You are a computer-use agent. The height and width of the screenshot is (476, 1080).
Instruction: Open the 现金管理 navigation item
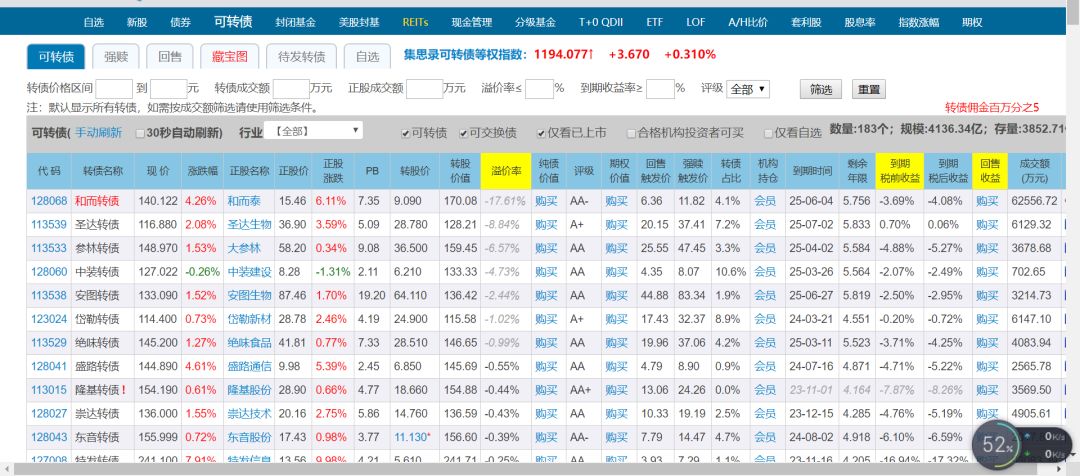pos(472,22)
